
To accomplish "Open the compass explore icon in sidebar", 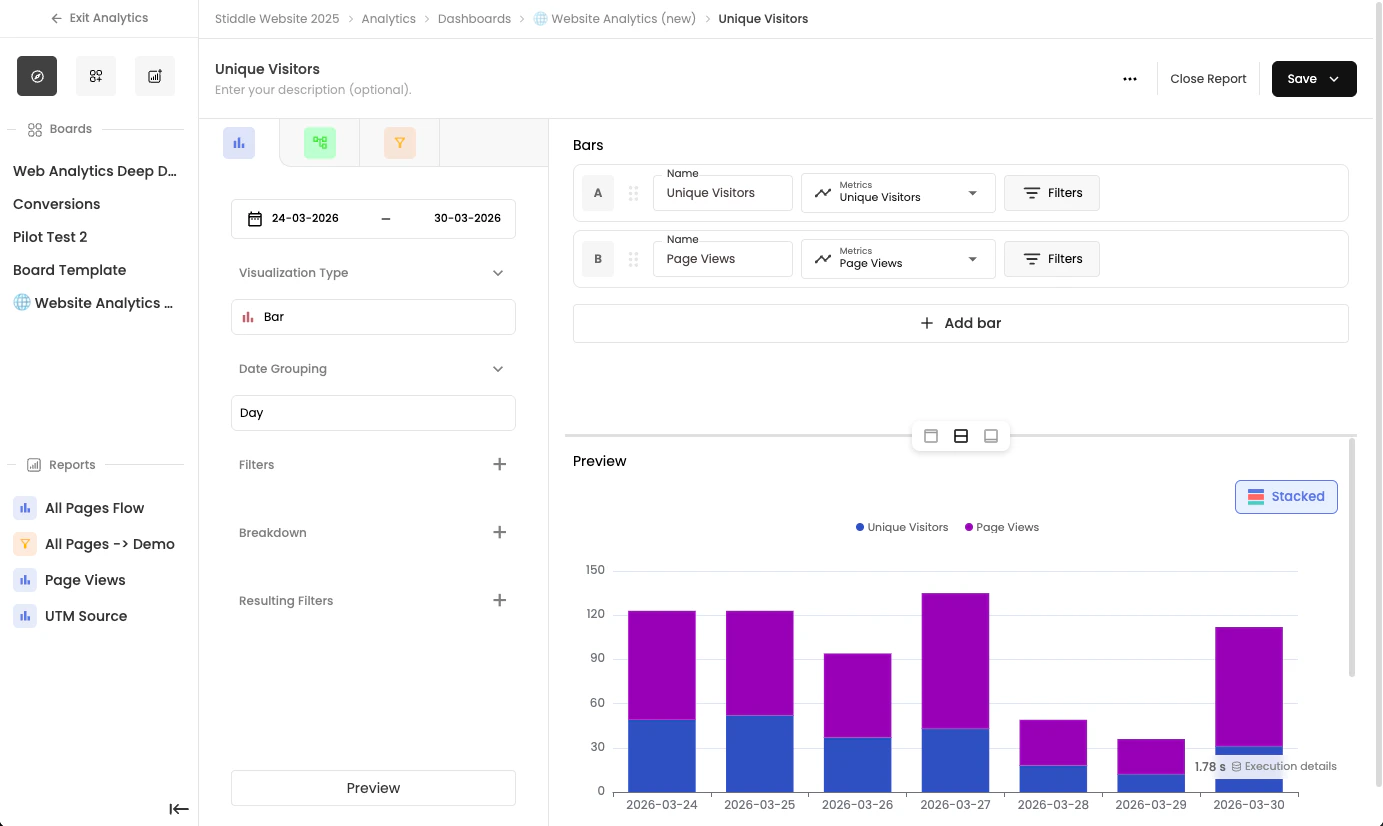I will (37, 76).
